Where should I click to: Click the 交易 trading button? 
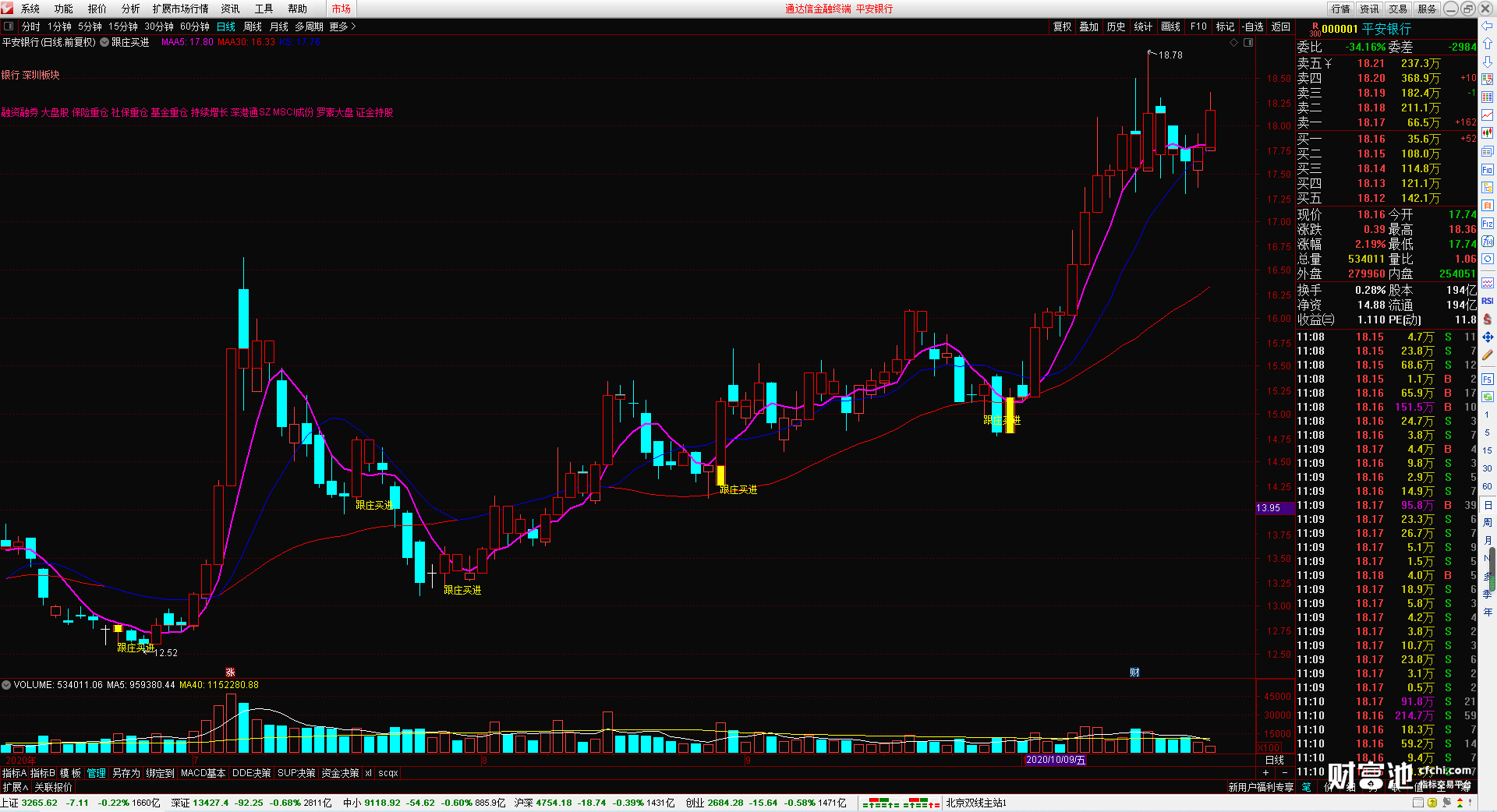click(x=1398, y=9)
